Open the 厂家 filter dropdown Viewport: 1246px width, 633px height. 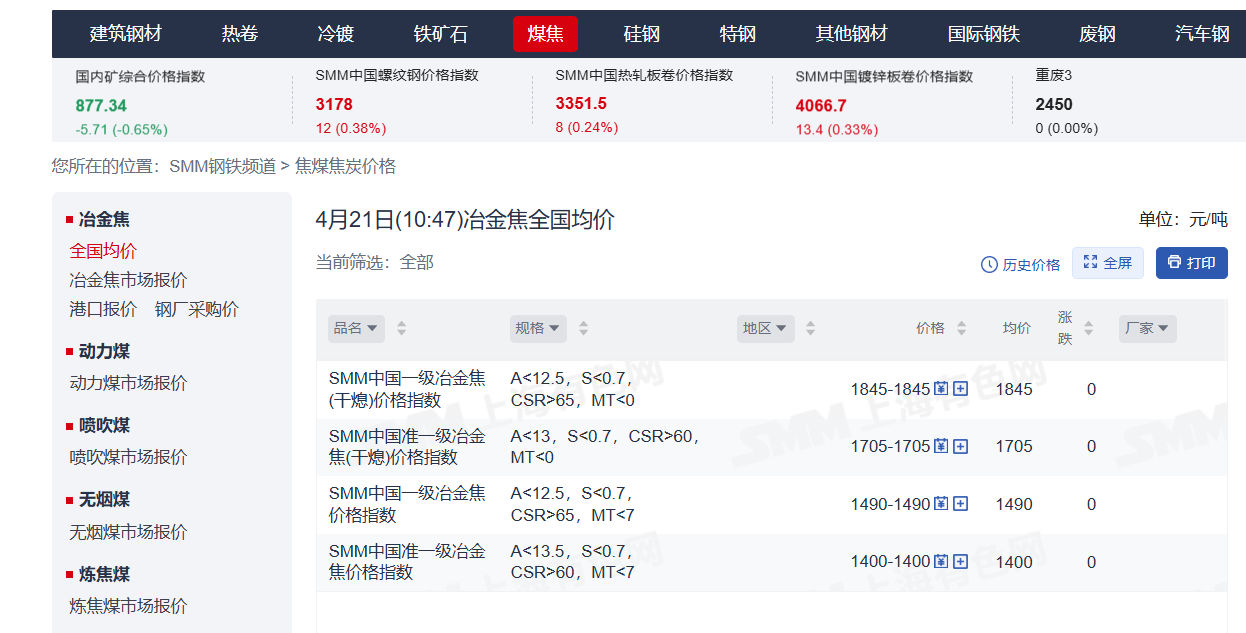[1147, 328]
